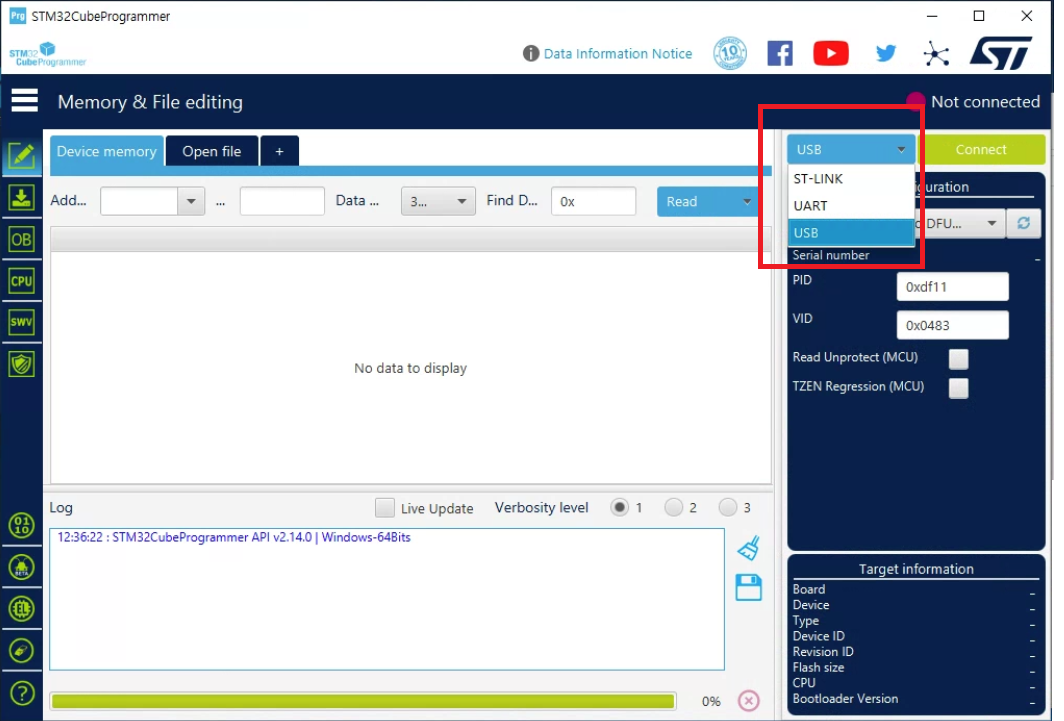Open the SWV viewer icon
Screen dimensions: 1064x721
pos(22,322)
